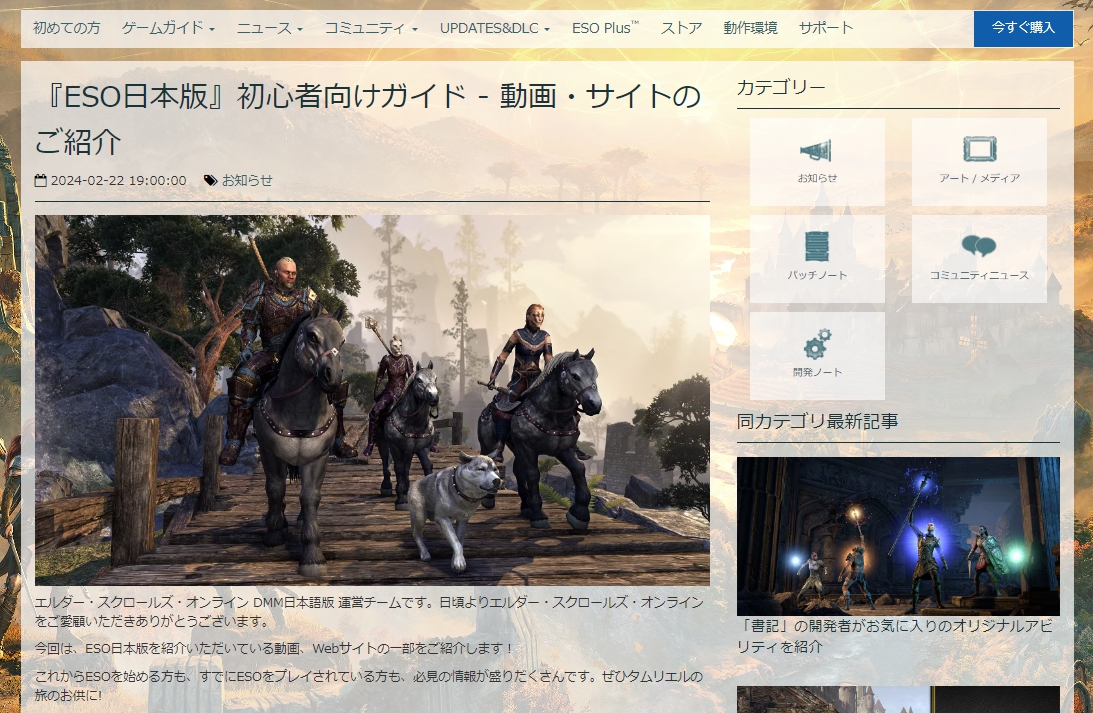The image size is (1093, 713).
Task: Click the paragraph starting これからESOを始める方も
Action: [369, 685]
